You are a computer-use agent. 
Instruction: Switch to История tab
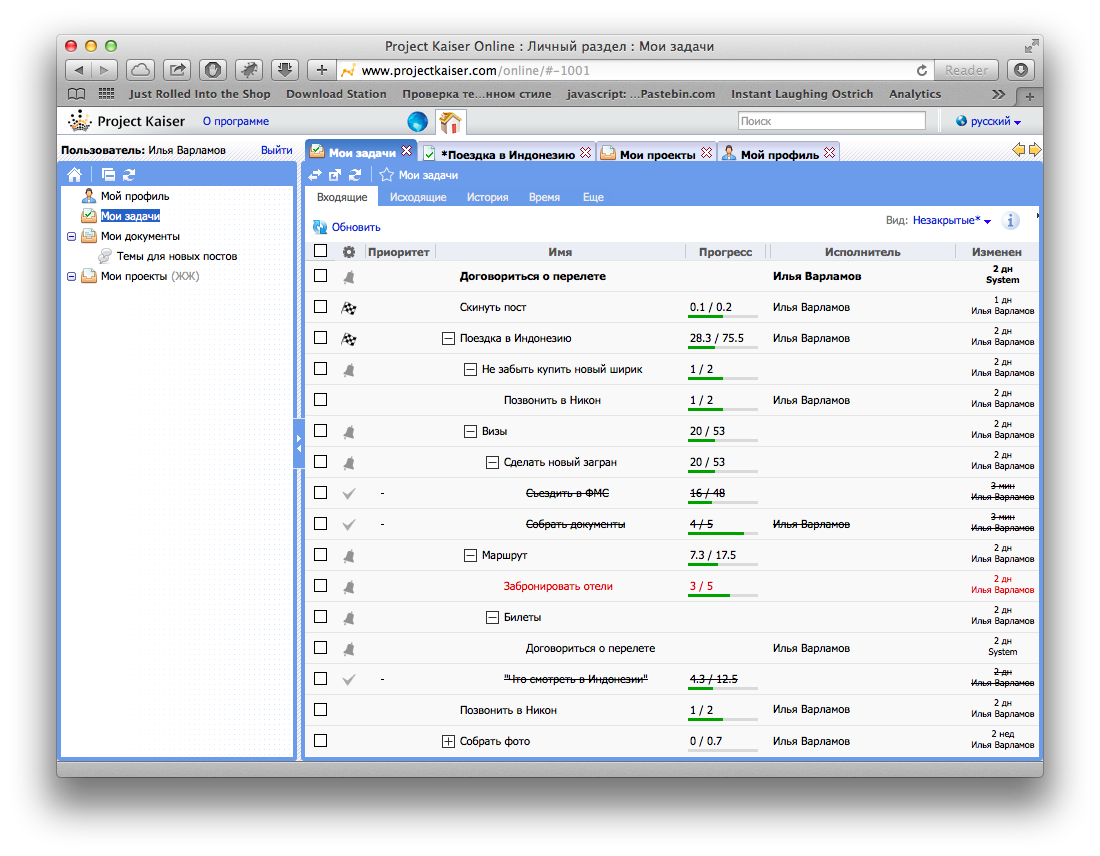coord(488,197)
